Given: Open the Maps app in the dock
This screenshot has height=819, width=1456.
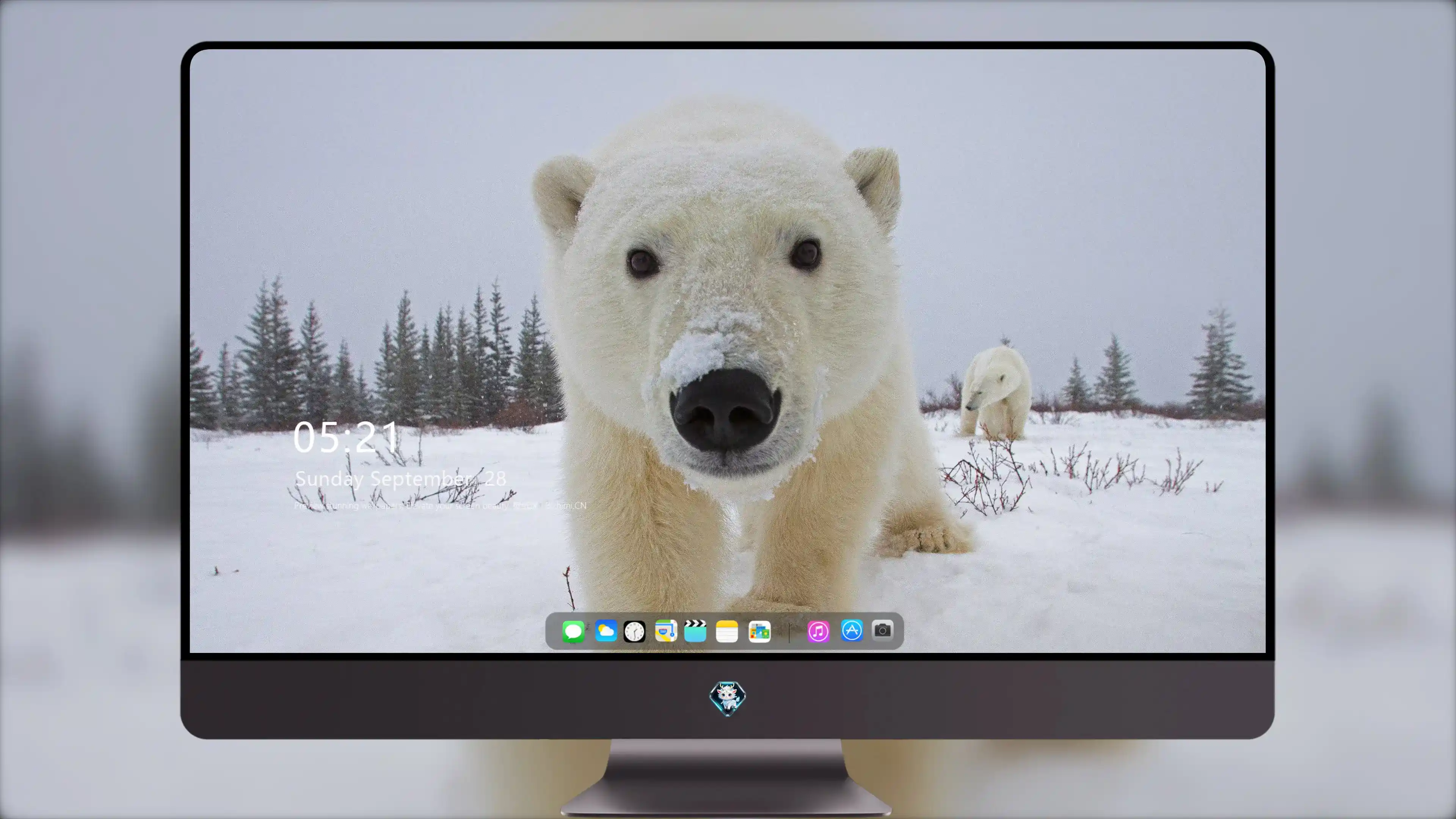Looking at the screenshot, I should click(666, 631).
